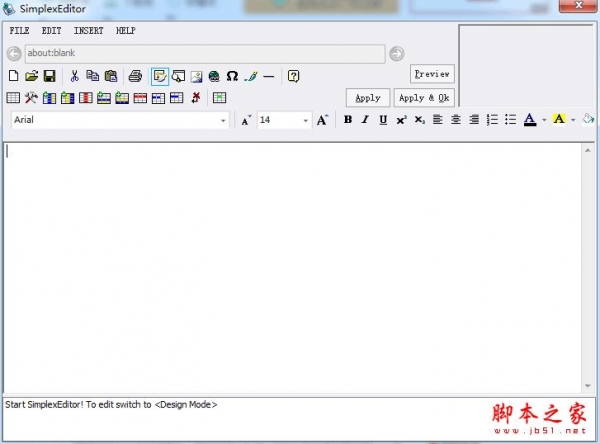
Task: Apply the font color A button
Action: 530,120
